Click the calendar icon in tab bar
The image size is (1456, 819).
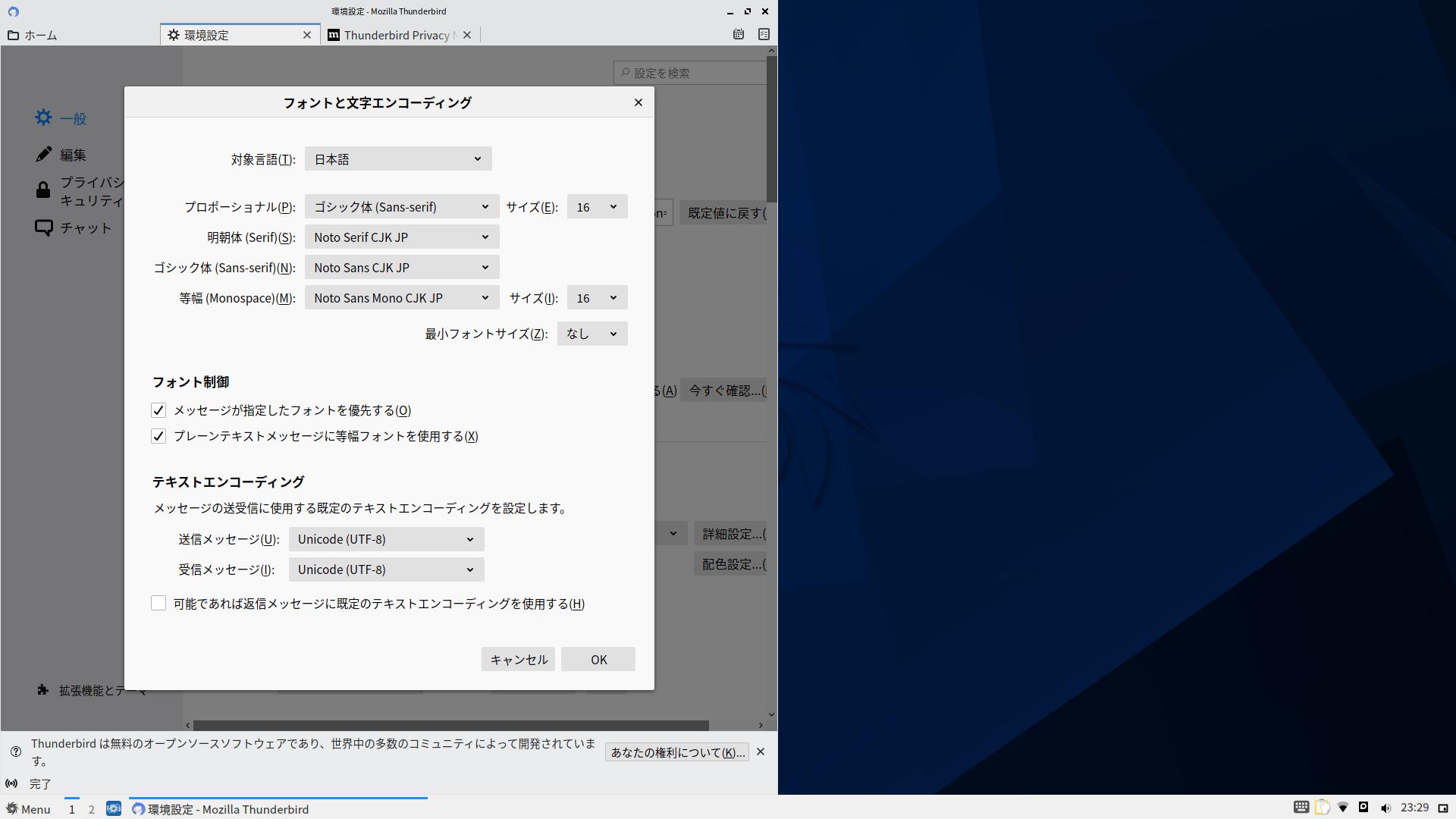(x=738, y=34)
